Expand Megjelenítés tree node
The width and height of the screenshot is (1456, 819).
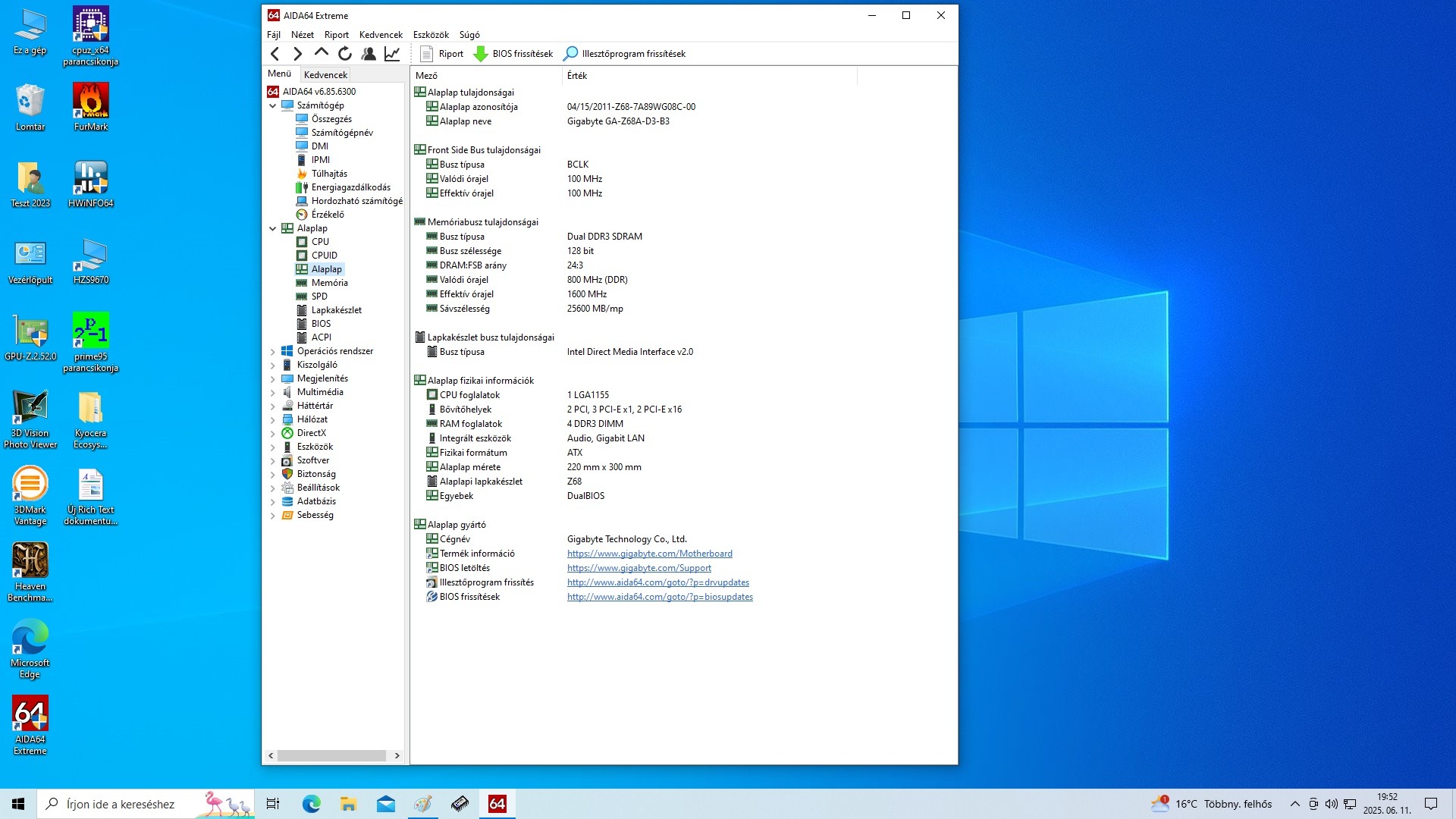pos(273,378)
